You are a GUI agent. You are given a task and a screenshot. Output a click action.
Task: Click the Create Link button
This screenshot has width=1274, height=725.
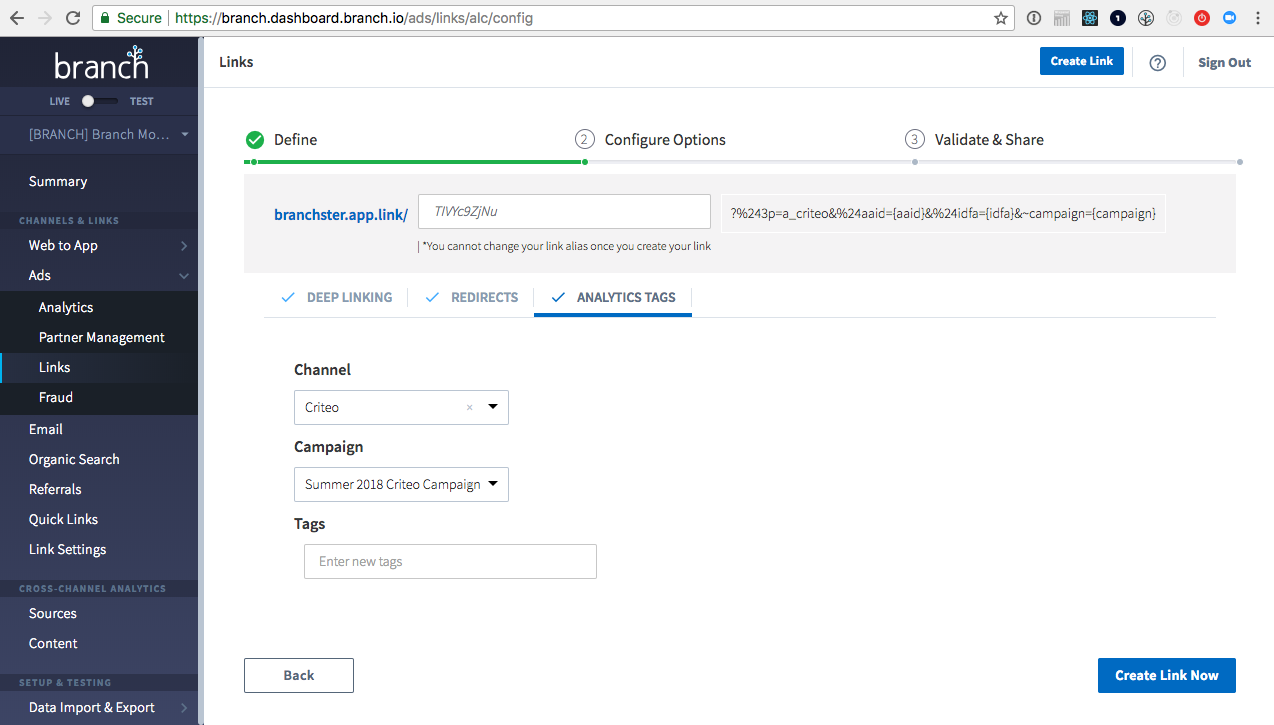(1082, 61)
